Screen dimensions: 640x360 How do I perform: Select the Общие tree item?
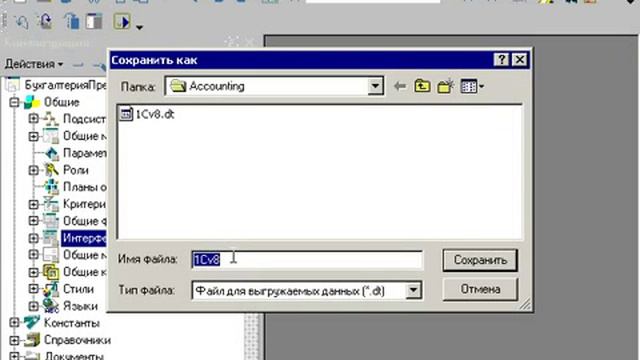point(62,102)
